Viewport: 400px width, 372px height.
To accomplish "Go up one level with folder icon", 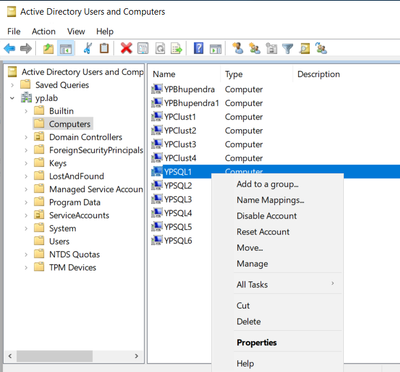I will click(48, 49).
